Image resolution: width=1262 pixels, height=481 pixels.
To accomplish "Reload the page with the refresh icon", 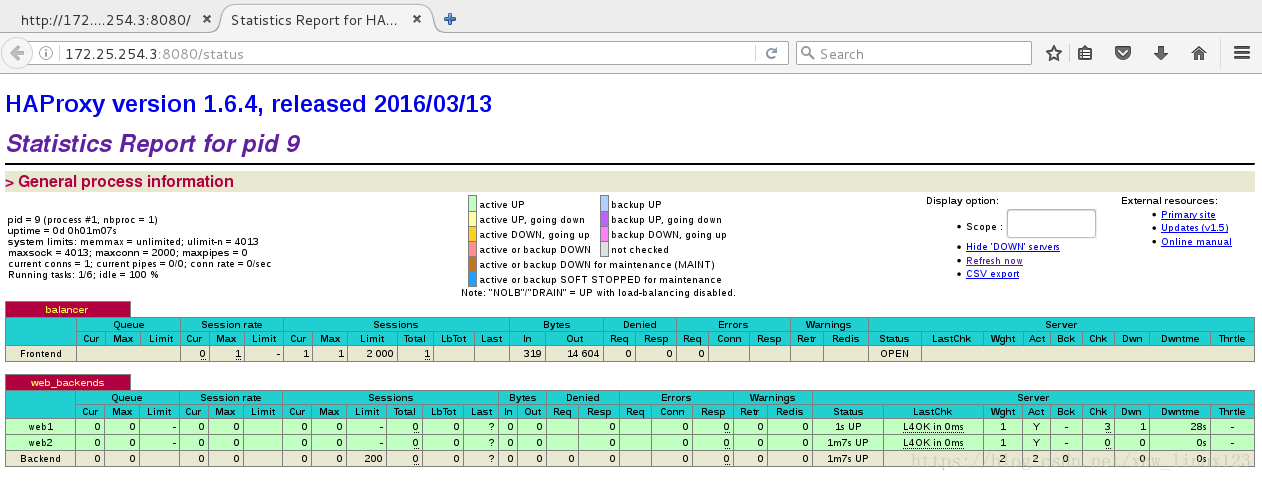I will [771, 54].
